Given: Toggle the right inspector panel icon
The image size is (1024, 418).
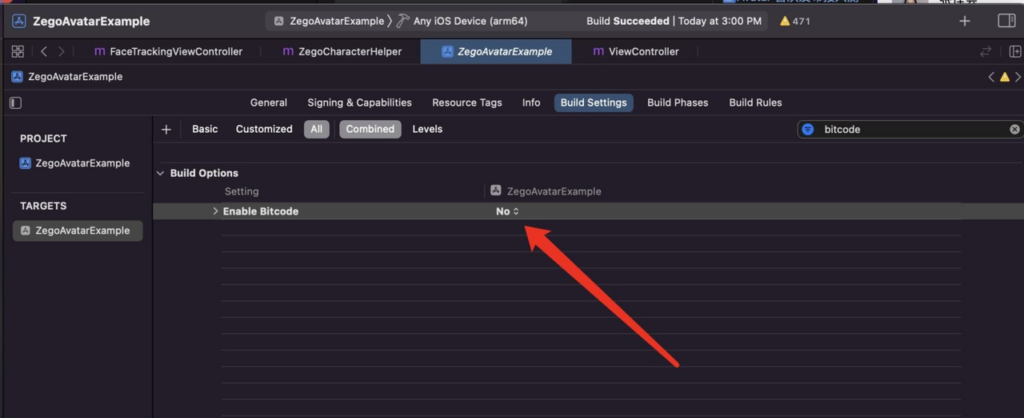Looking at the screenshot, I should pyautogui.click(x=1006, y=21).
